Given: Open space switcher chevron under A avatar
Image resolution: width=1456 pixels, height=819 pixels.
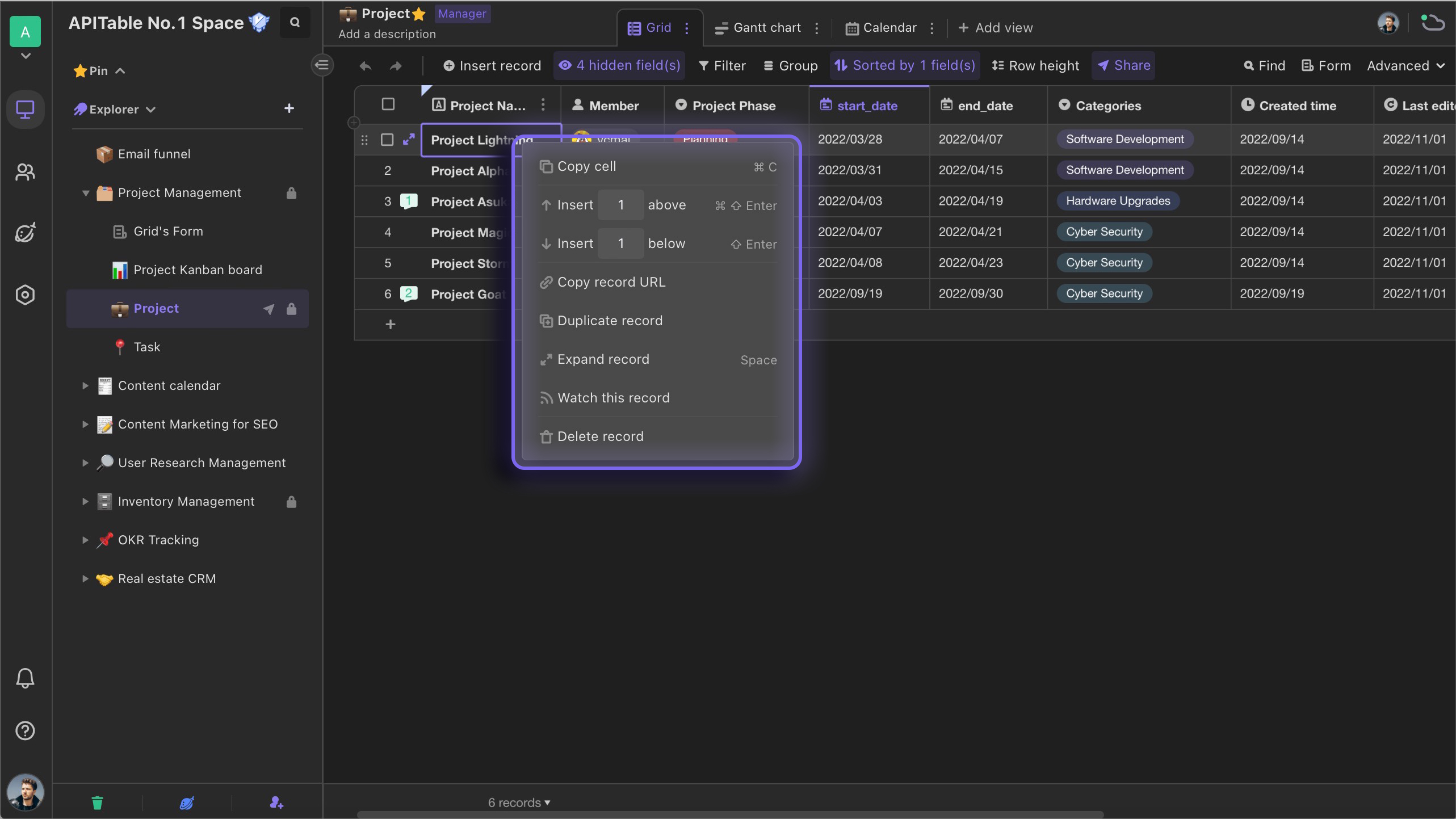Looking at the screenshot, I should [26, 56].
